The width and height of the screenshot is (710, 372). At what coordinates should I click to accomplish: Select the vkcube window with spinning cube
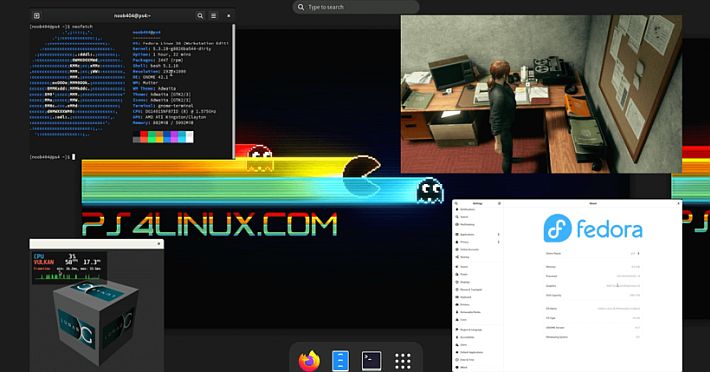pyautogui.click(x=96, y=305)
